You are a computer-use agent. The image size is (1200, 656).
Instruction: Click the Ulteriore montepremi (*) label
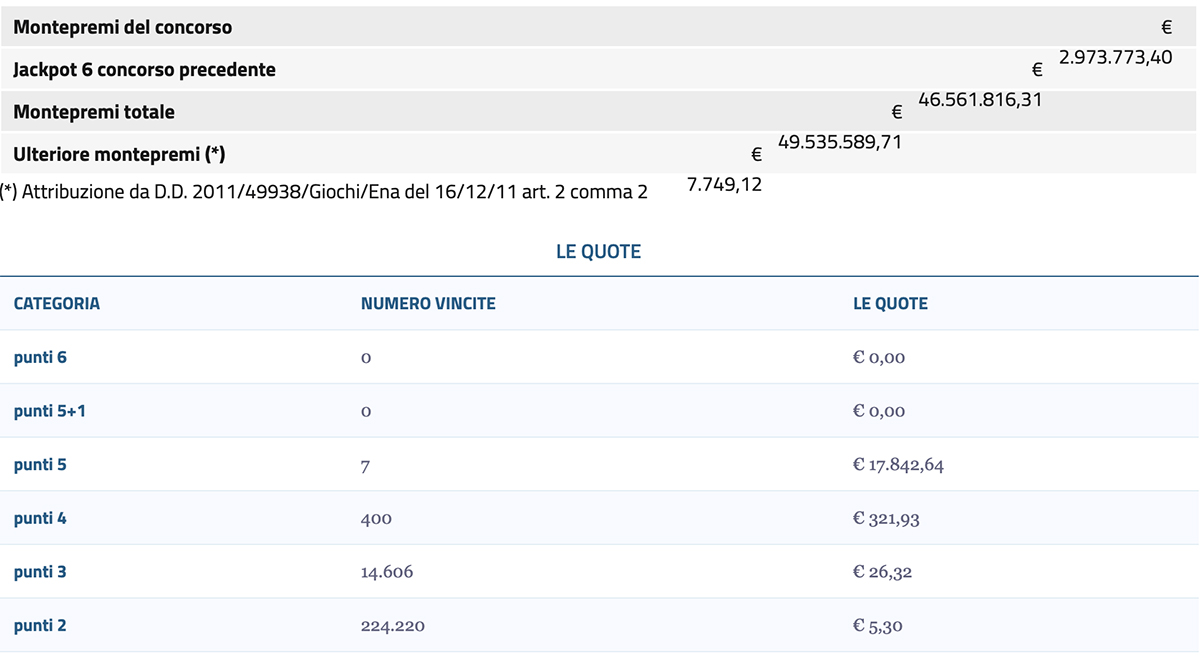click(119, 155)
